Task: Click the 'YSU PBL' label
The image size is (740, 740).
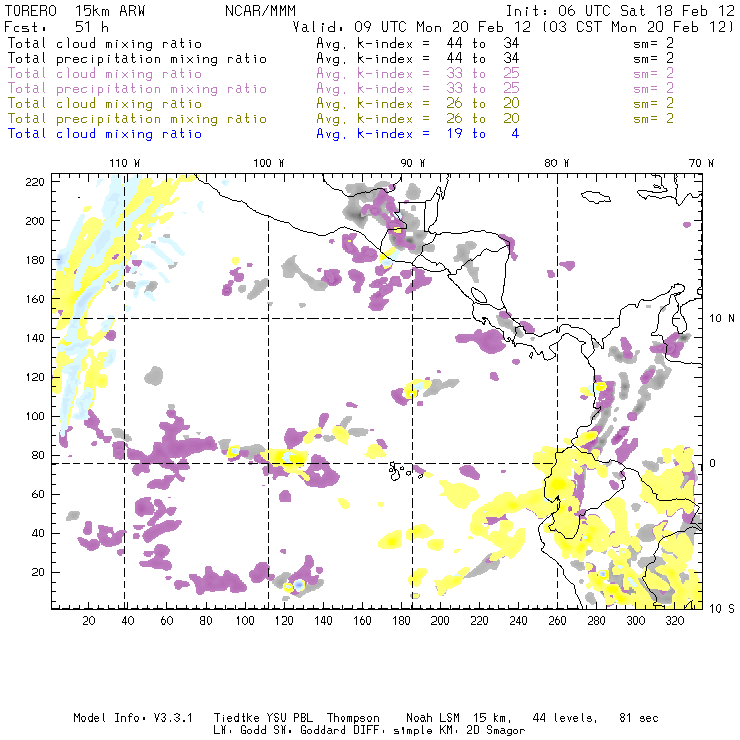Action: [x=290, y=718]
